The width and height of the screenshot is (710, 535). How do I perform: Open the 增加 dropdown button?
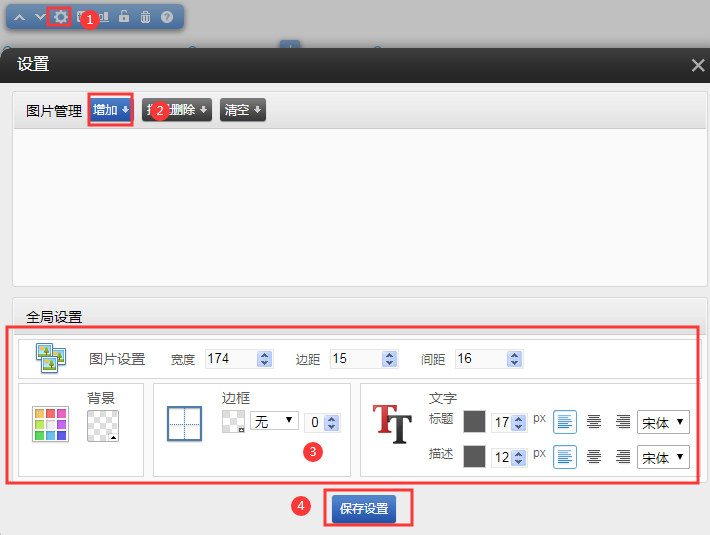click(x=111, y=110)
